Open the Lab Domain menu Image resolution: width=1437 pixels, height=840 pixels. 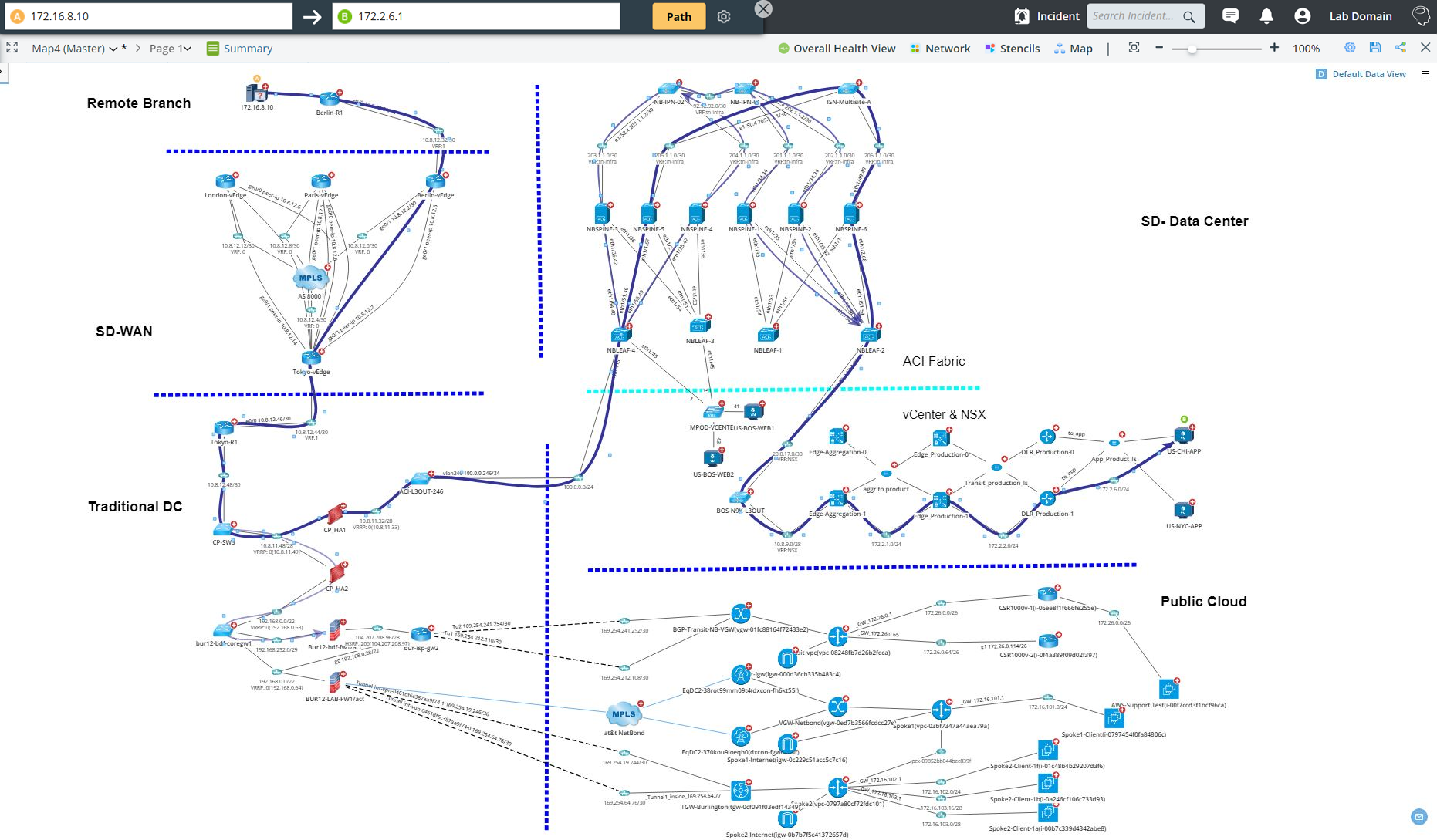1360,15
